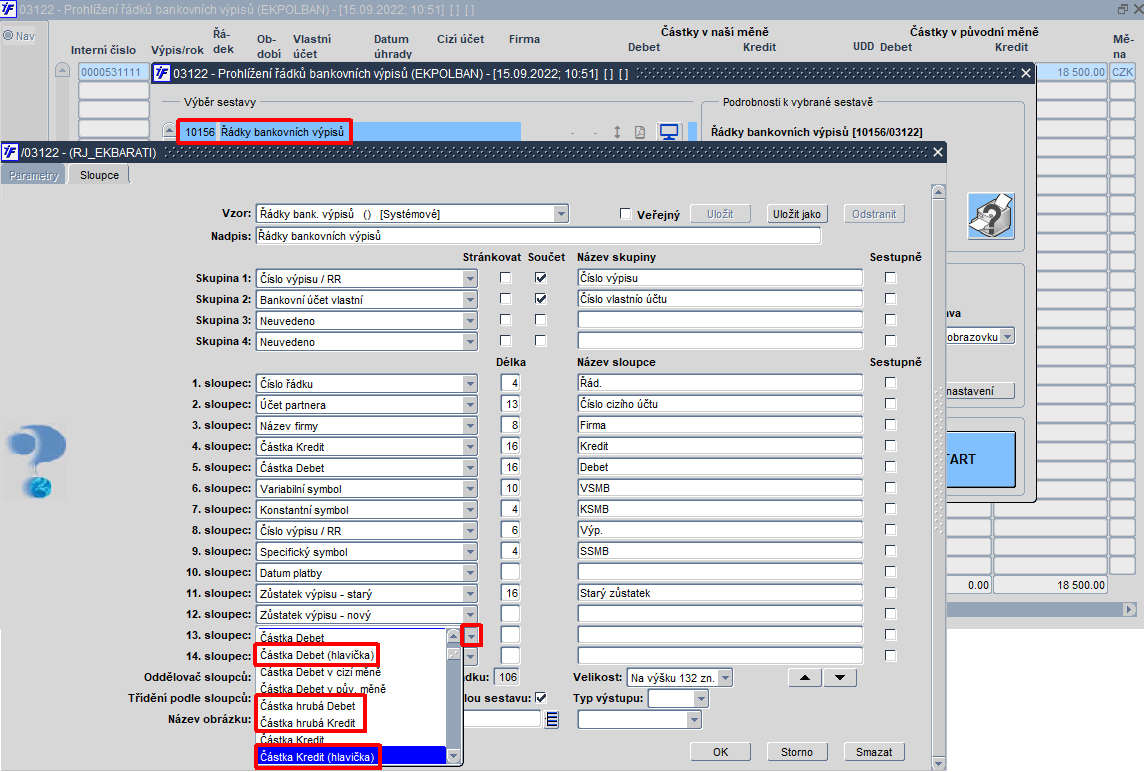Click the Nadpis text field
This screenshot has height=772, width=1144.
[x=538, y=236]
